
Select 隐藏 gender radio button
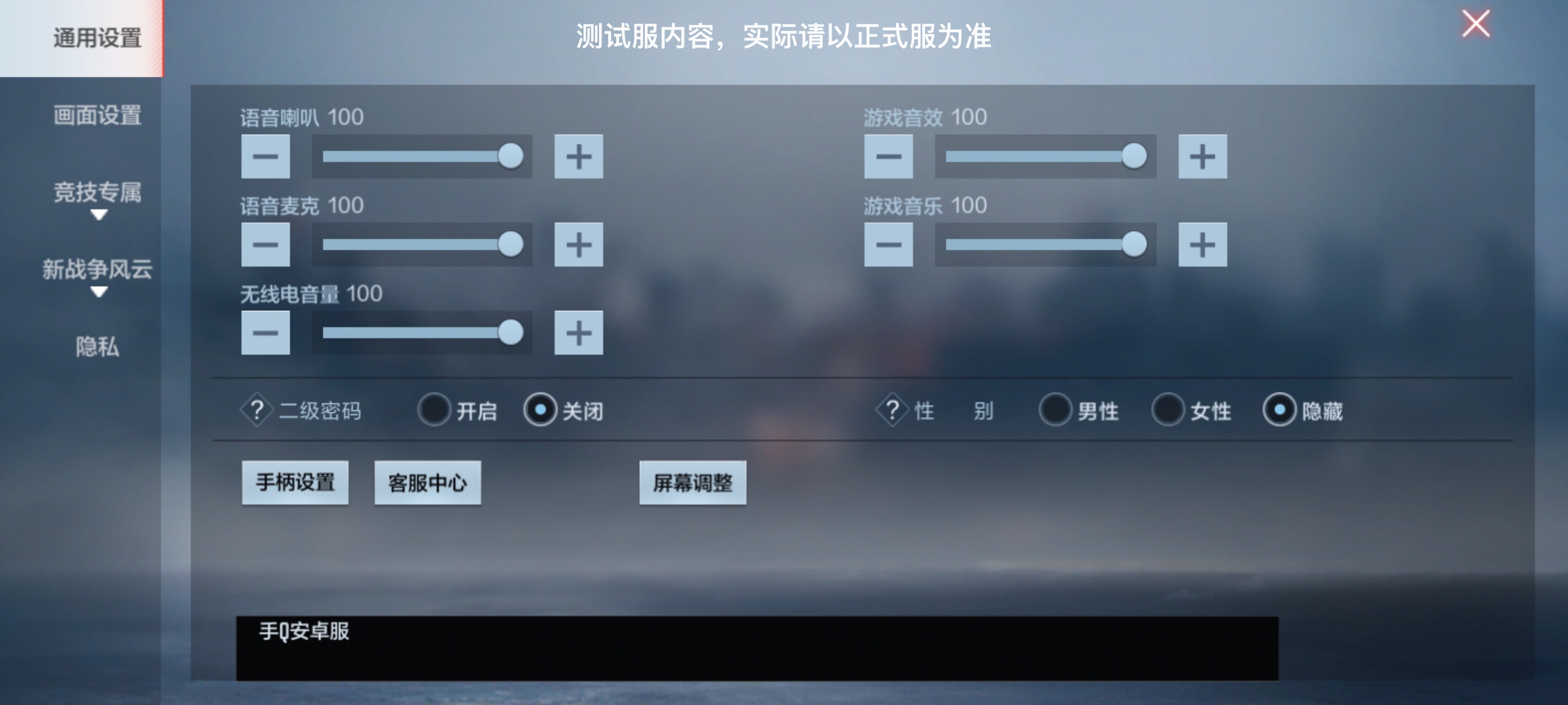click(1279, 410)
